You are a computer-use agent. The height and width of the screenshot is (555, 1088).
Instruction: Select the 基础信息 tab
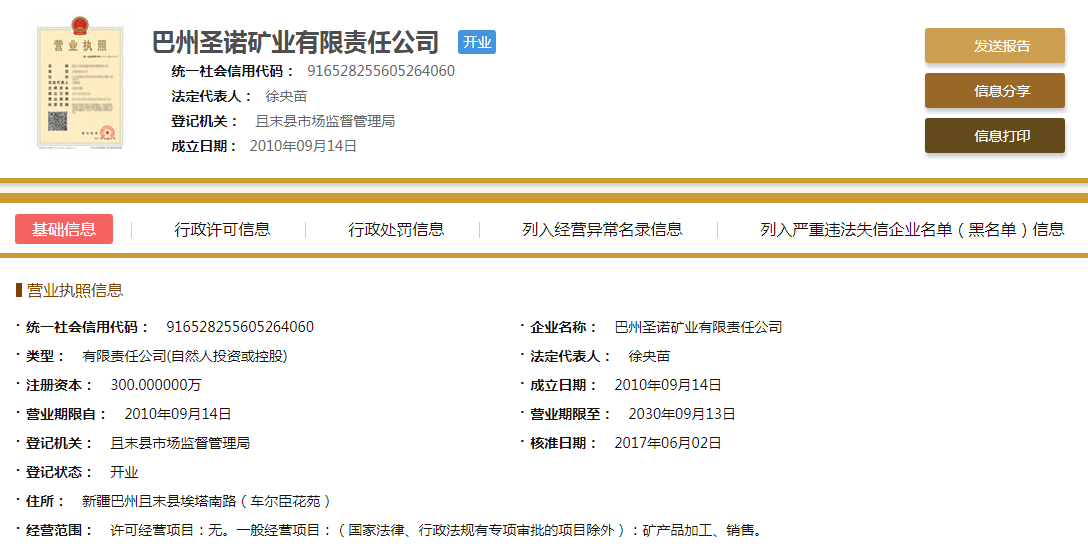pos(64,229)
